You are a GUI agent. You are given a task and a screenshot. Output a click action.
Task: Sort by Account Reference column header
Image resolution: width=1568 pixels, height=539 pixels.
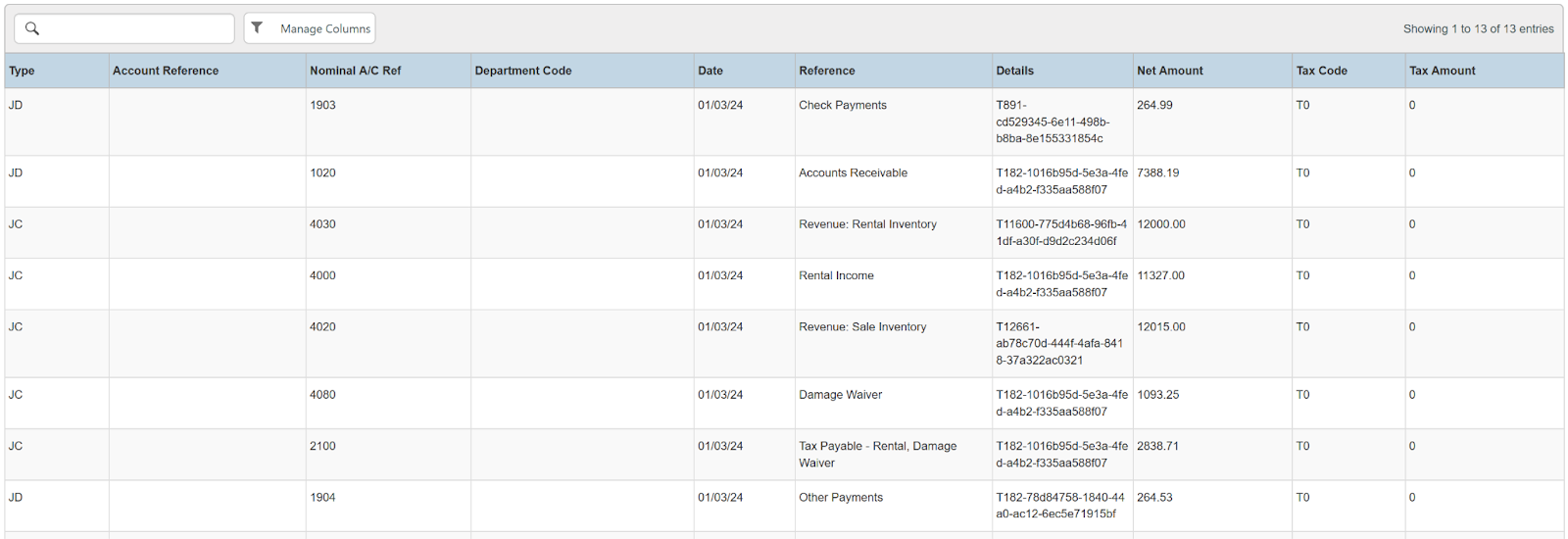[166, 71]
